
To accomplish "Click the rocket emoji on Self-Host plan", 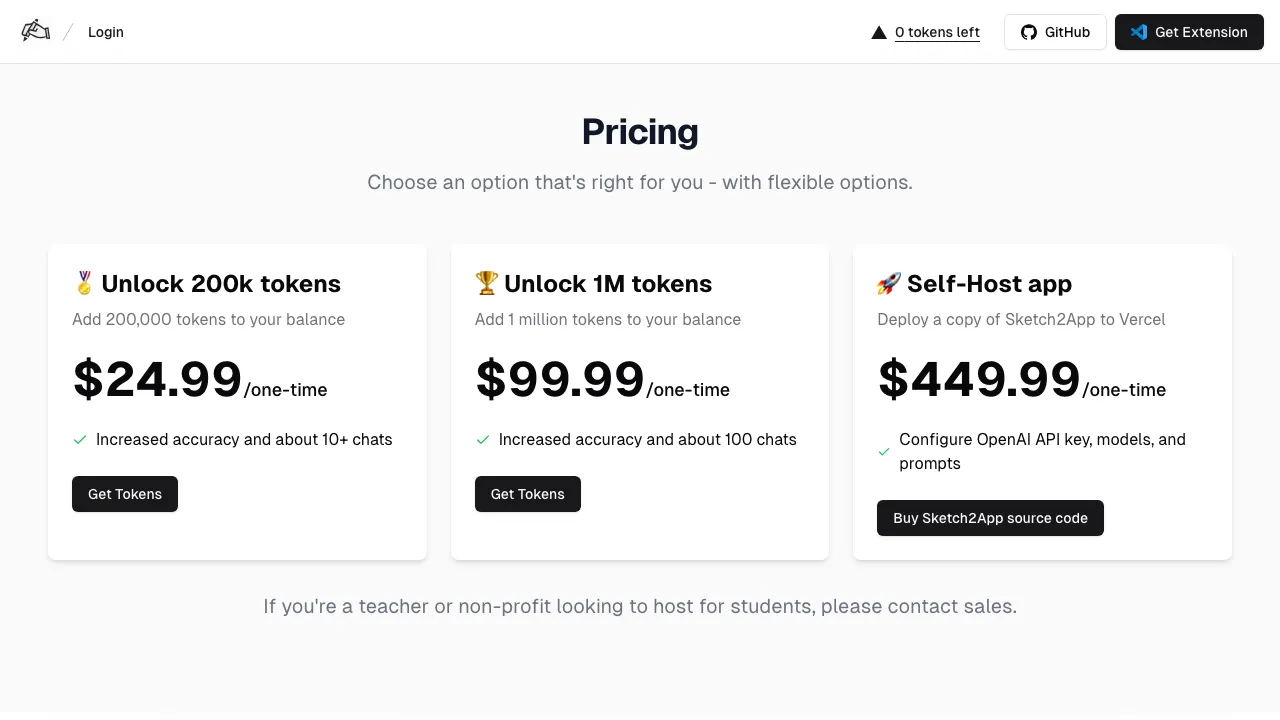I will click(x=889, y=284).
